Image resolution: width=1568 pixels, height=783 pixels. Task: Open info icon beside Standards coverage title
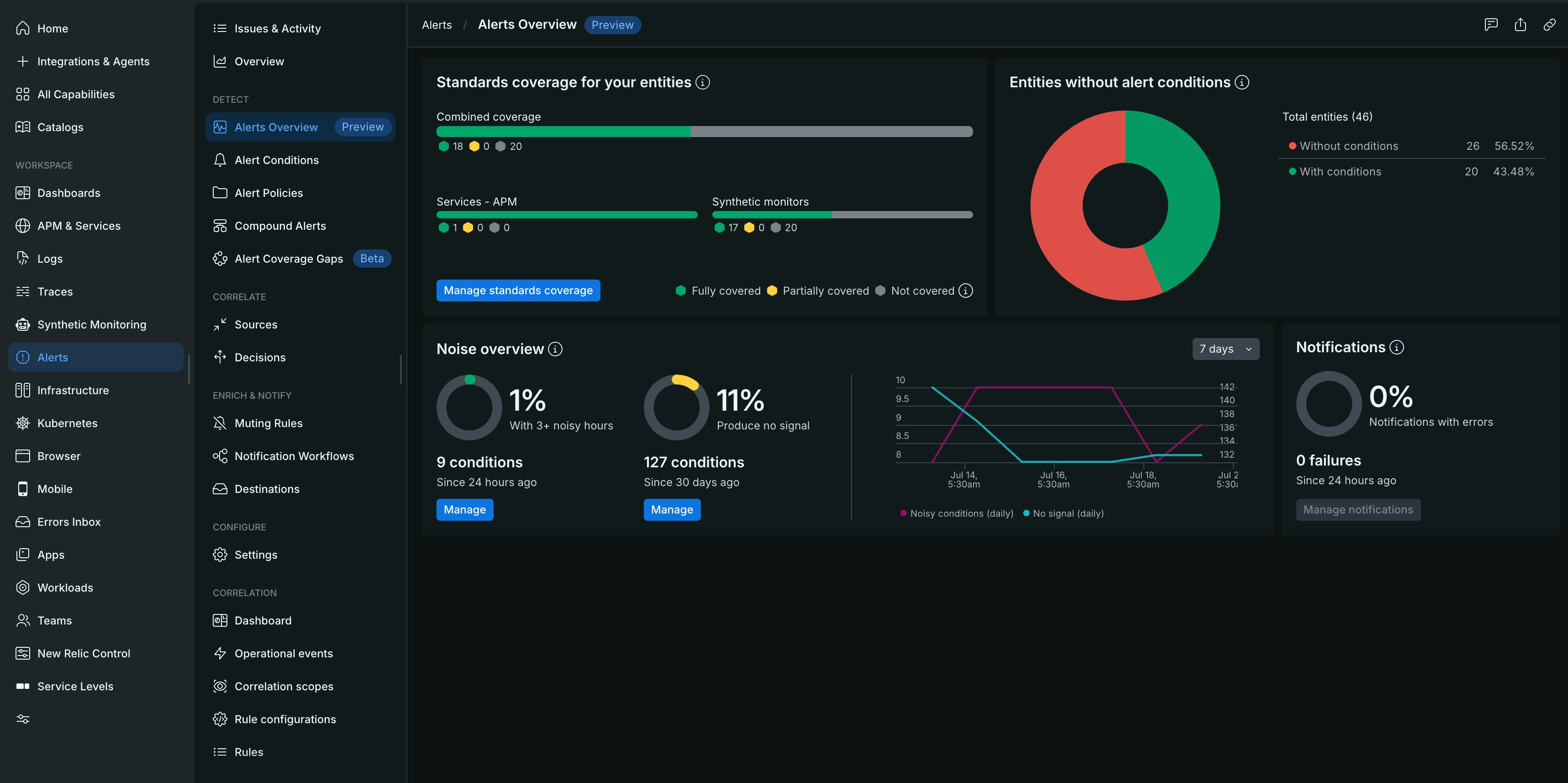point(702,82)
